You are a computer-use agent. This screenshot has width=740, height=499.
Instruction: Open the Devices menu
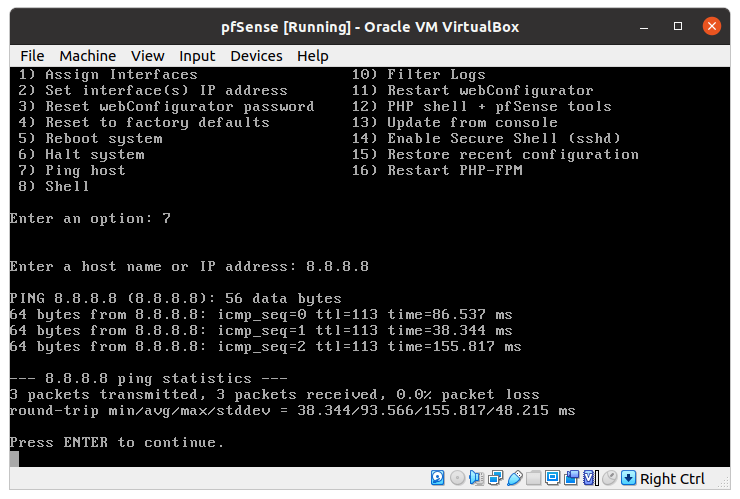point(256,56)
